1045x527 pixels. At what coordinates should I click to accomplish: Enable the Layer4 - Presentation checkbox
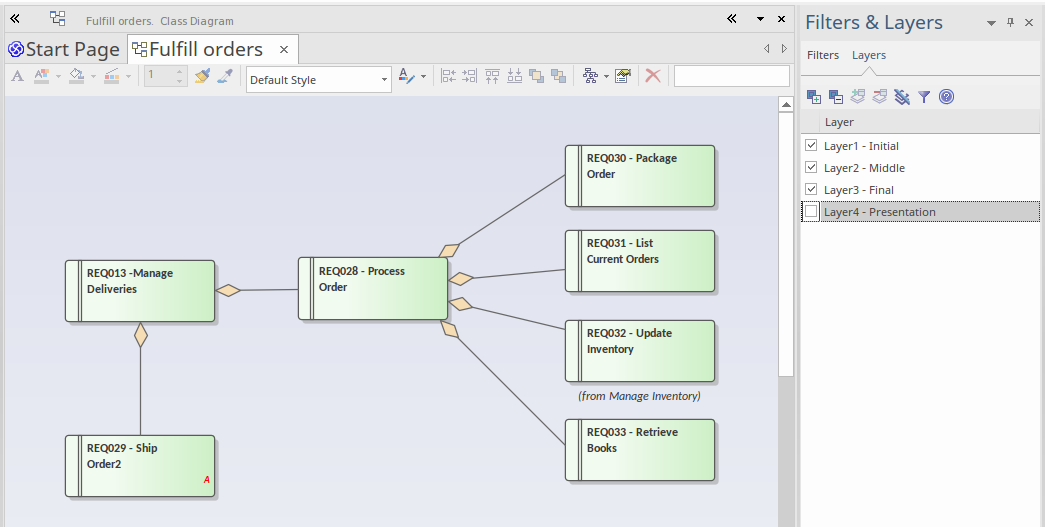(812, 212)
